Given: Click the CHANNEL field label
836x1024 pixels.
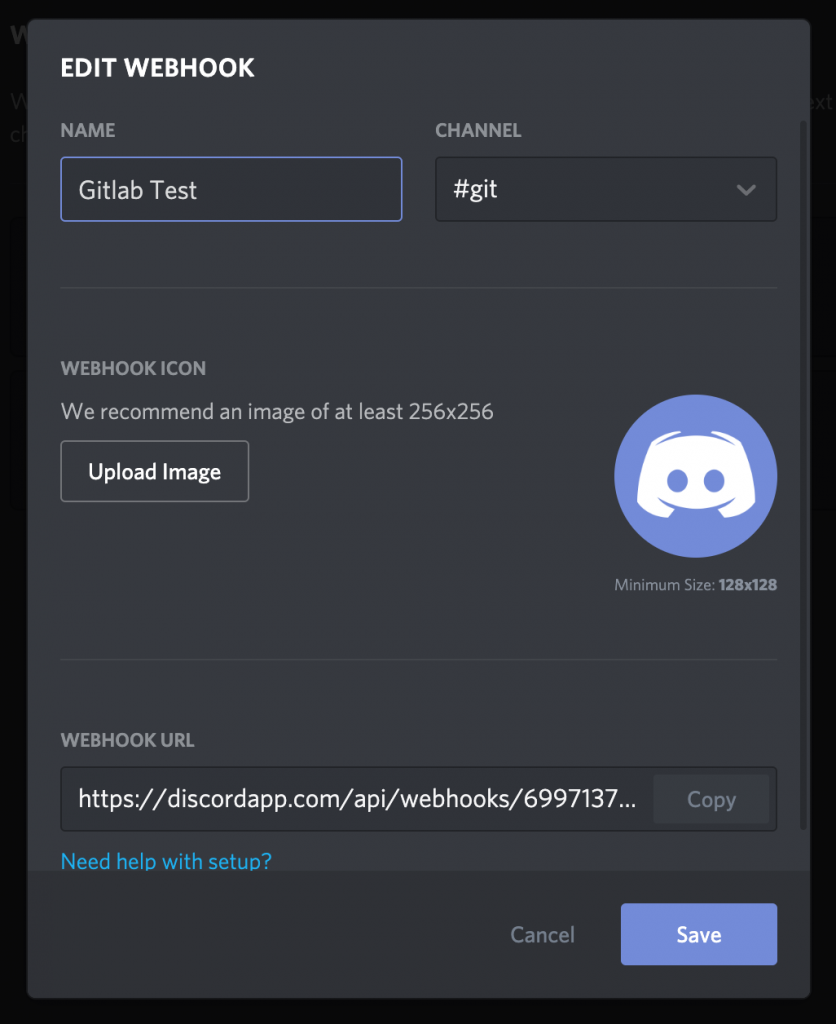Looking at the screenshot, I should [x=478, y=130].
